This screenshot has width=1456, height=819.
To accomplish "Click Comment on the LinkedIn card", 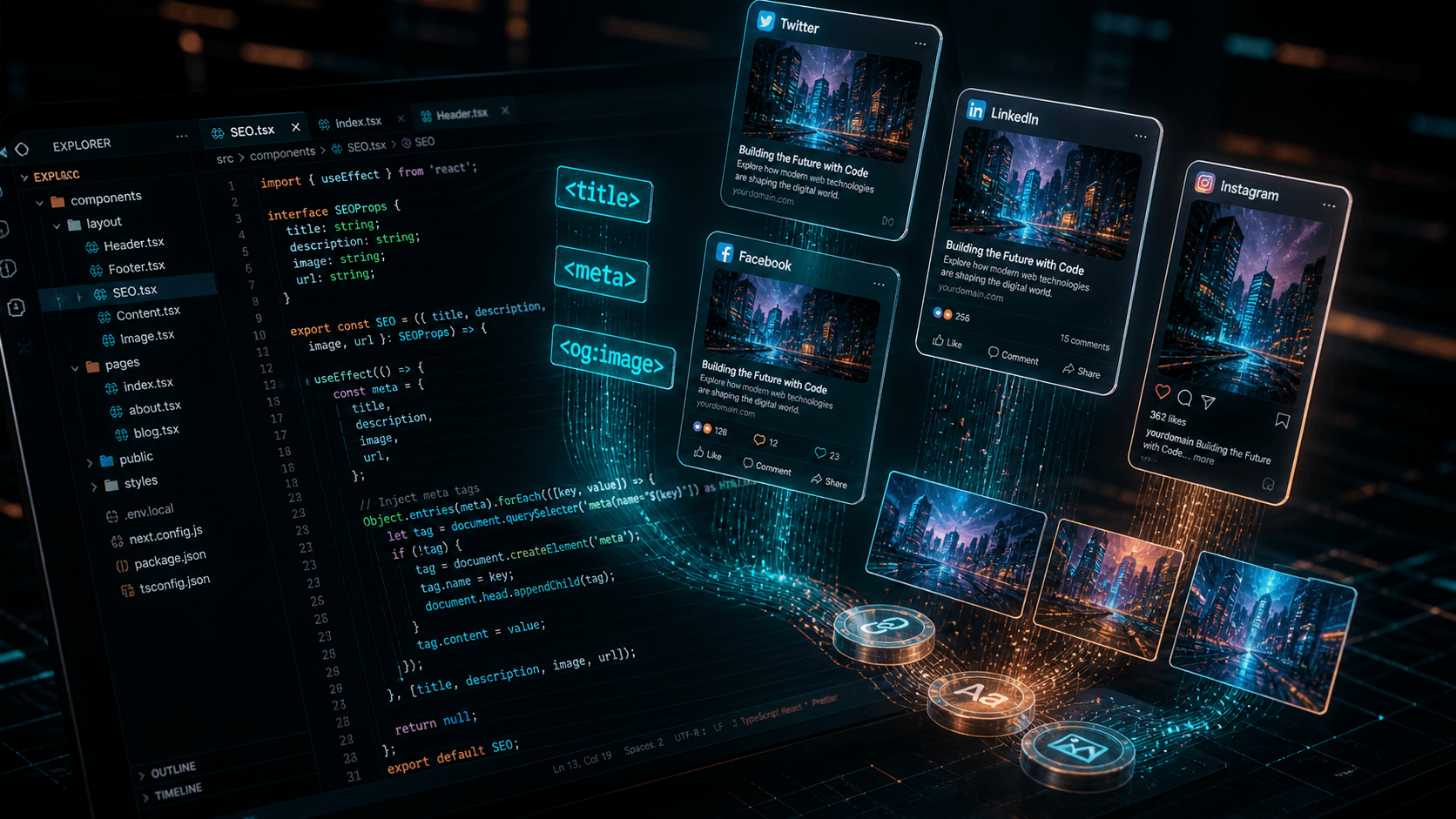I will point(1014,355).
